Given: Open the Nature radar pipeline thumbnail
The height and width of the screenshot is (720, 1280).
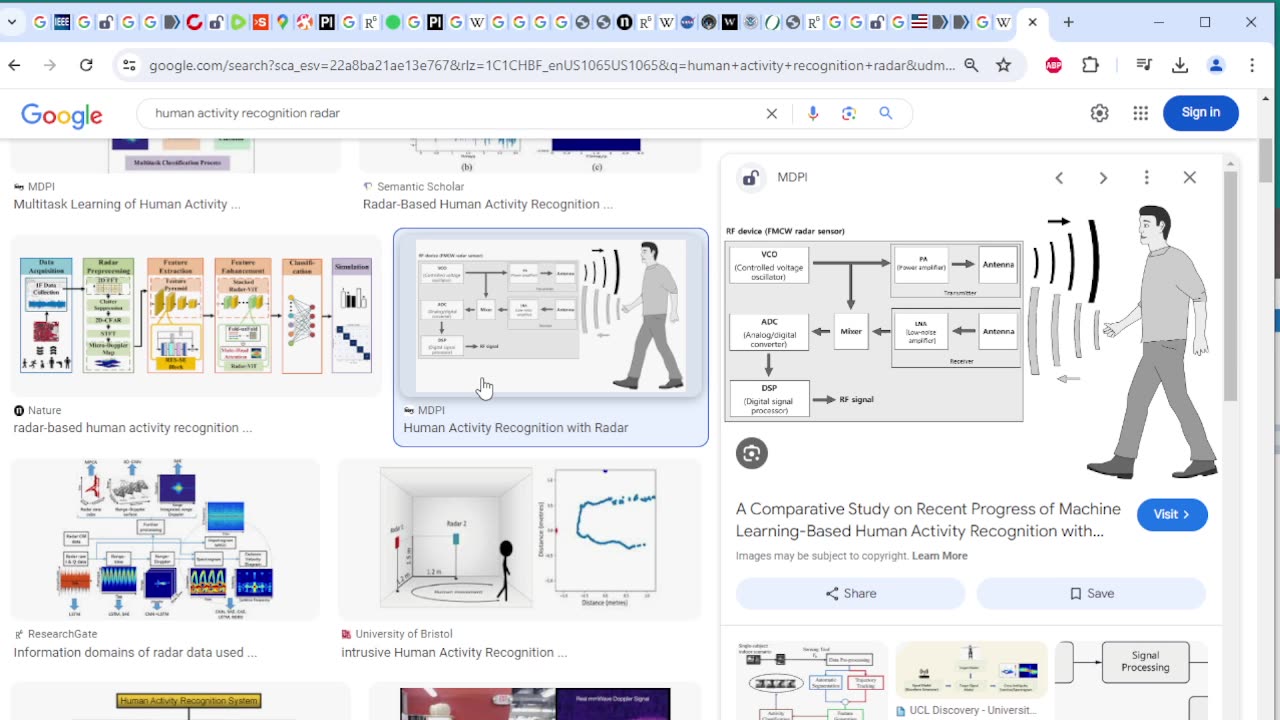Looking at the screenshot, I should tap(196, 315).
